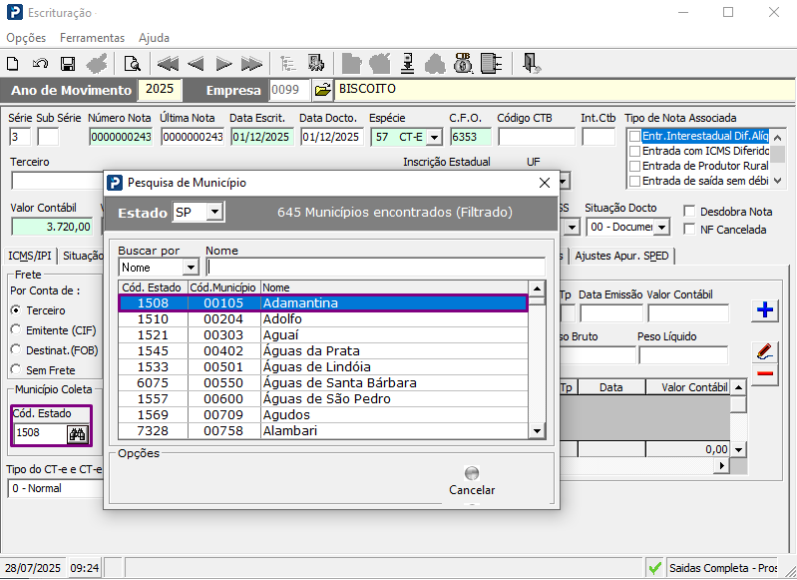The image size is (797, 580).
Task: Click the red minus remove icon
Action: tap(765, 374)
